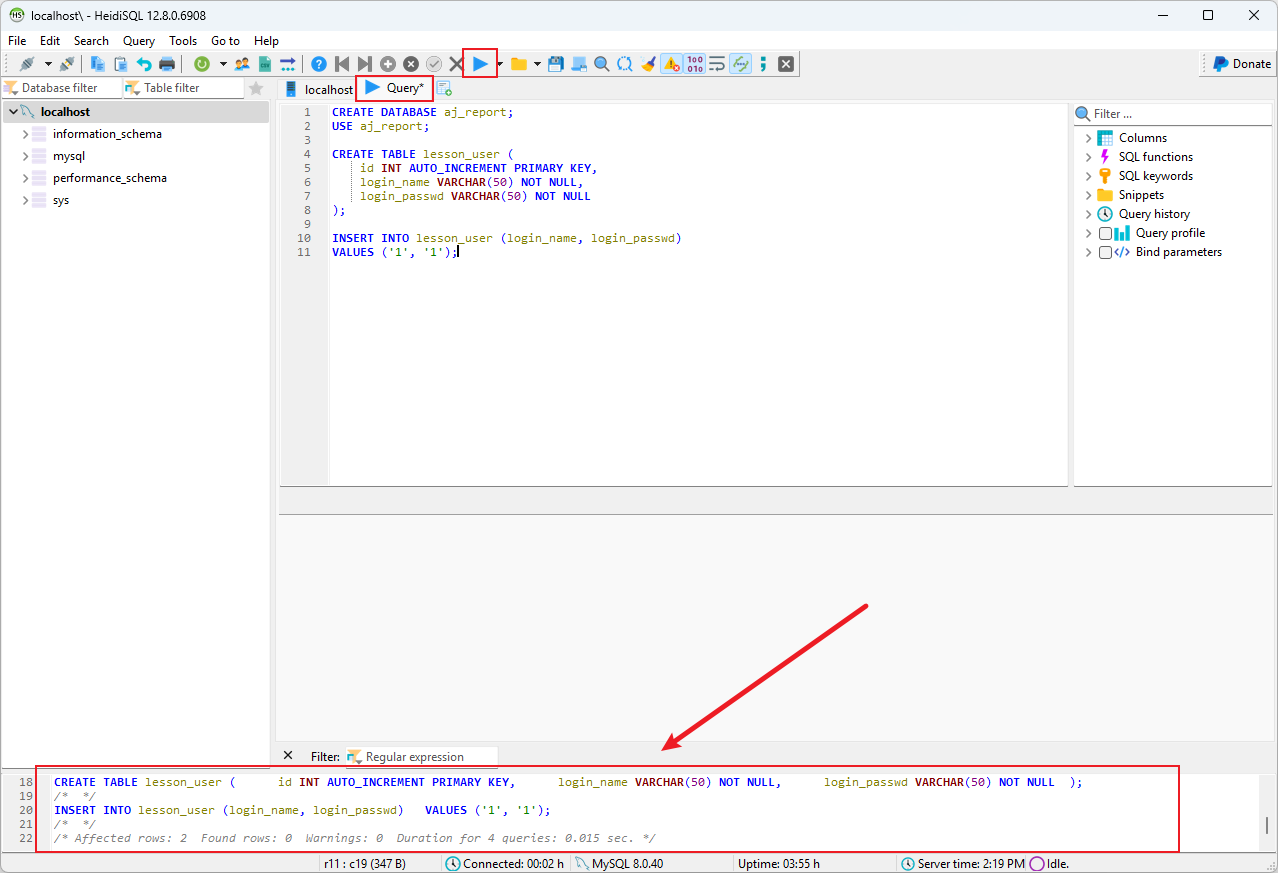This screenshot has width=1278, height=873.
Task: Open the Help menu
Action: (x=266, y=41)
